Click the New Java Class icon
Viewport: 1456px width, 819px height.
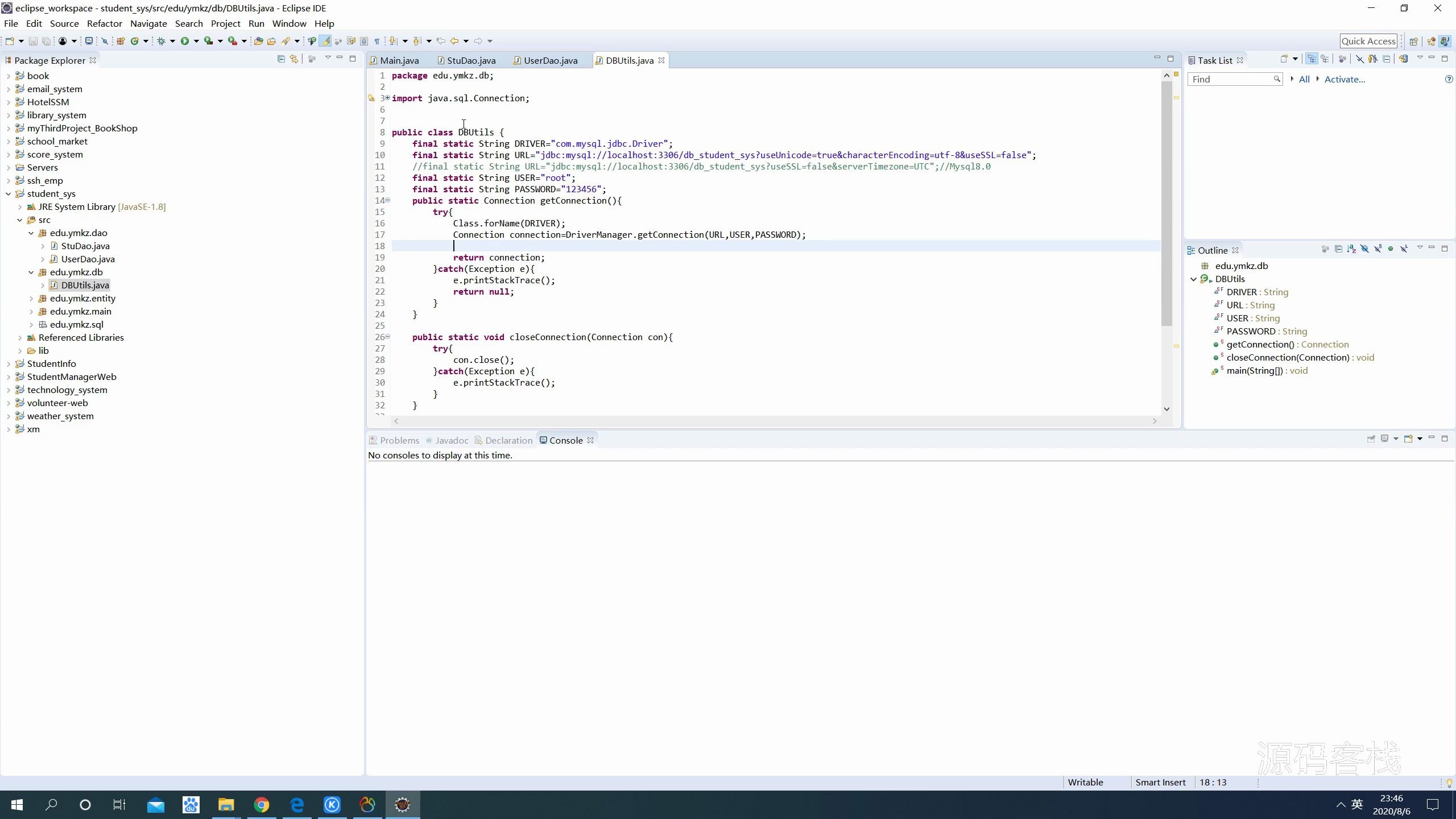click(135, 41)
